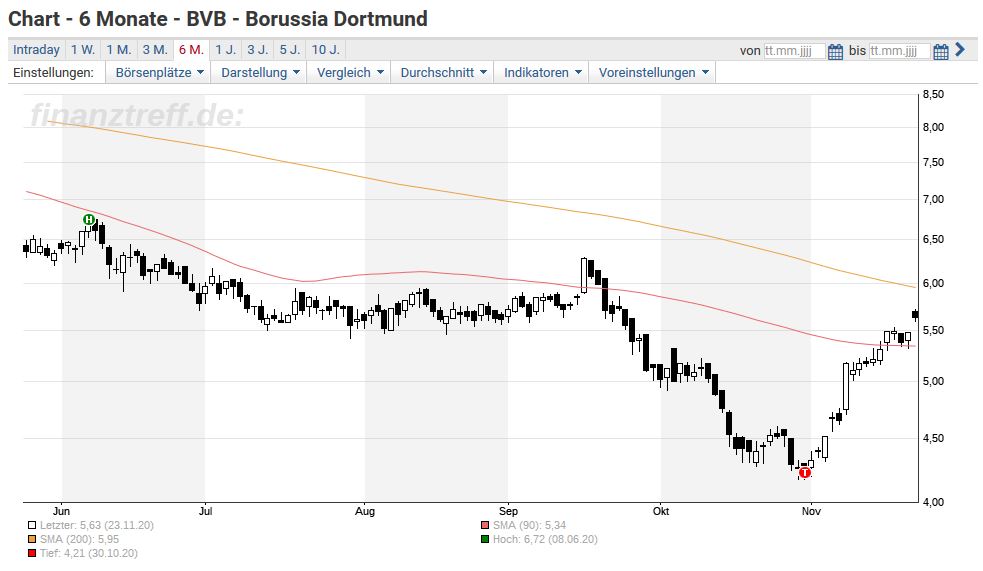Click the red T low marker on chart
The height and width of the screenshot is (571, 983).
804,473
